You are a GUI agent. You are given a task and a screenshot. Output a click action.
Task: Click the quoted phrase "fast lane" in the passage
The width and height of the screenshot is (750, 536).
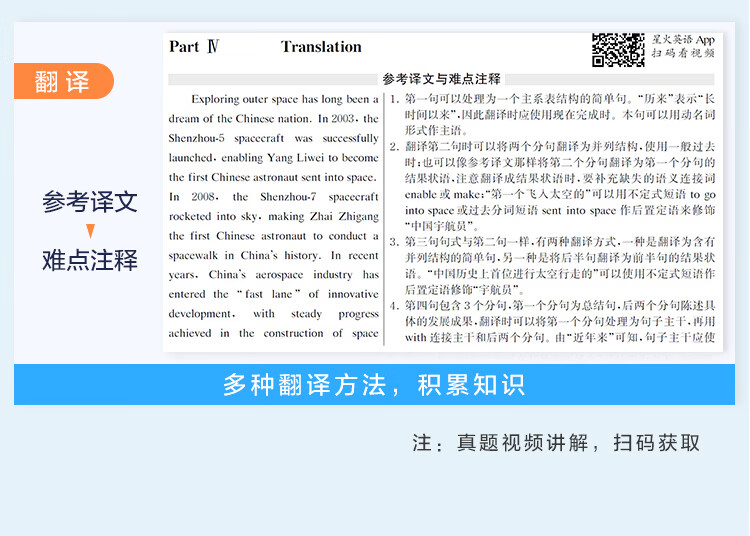coord(268,294)
